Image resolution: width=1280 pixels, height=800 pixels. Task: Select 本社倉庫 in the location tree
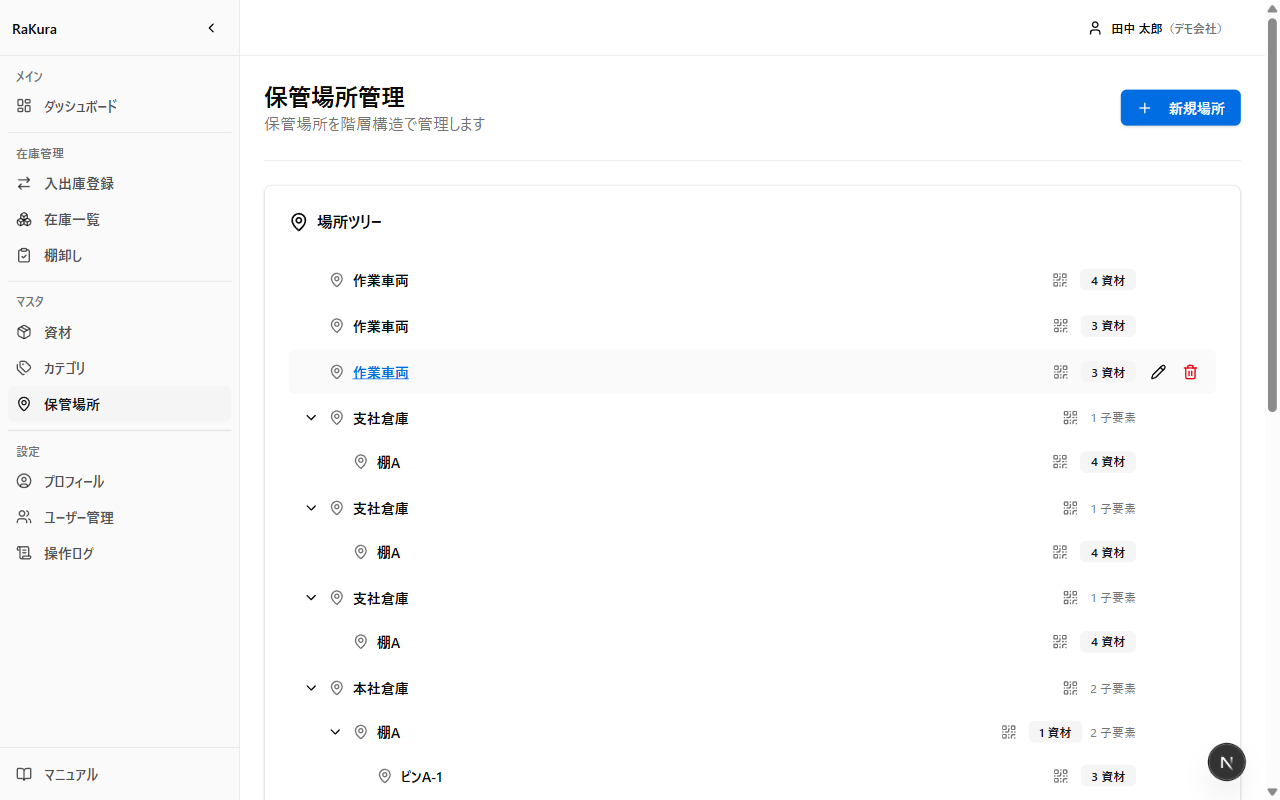click(381, 688)
